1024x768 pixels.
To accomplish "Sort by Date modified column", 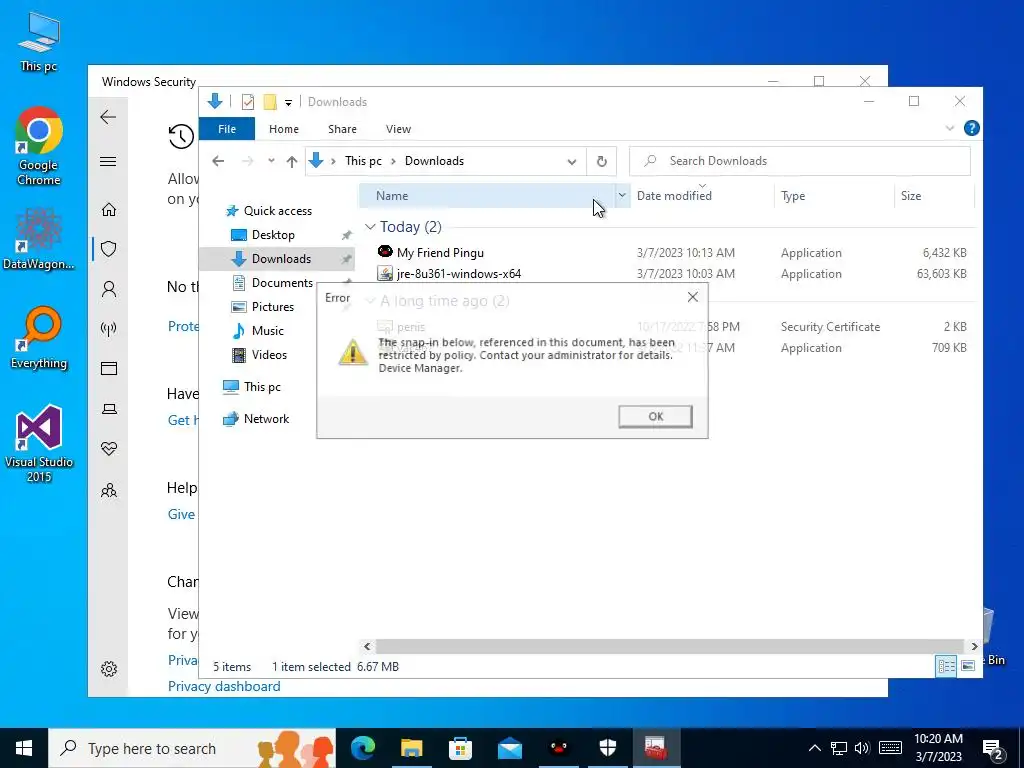I will tap(674, 195).
